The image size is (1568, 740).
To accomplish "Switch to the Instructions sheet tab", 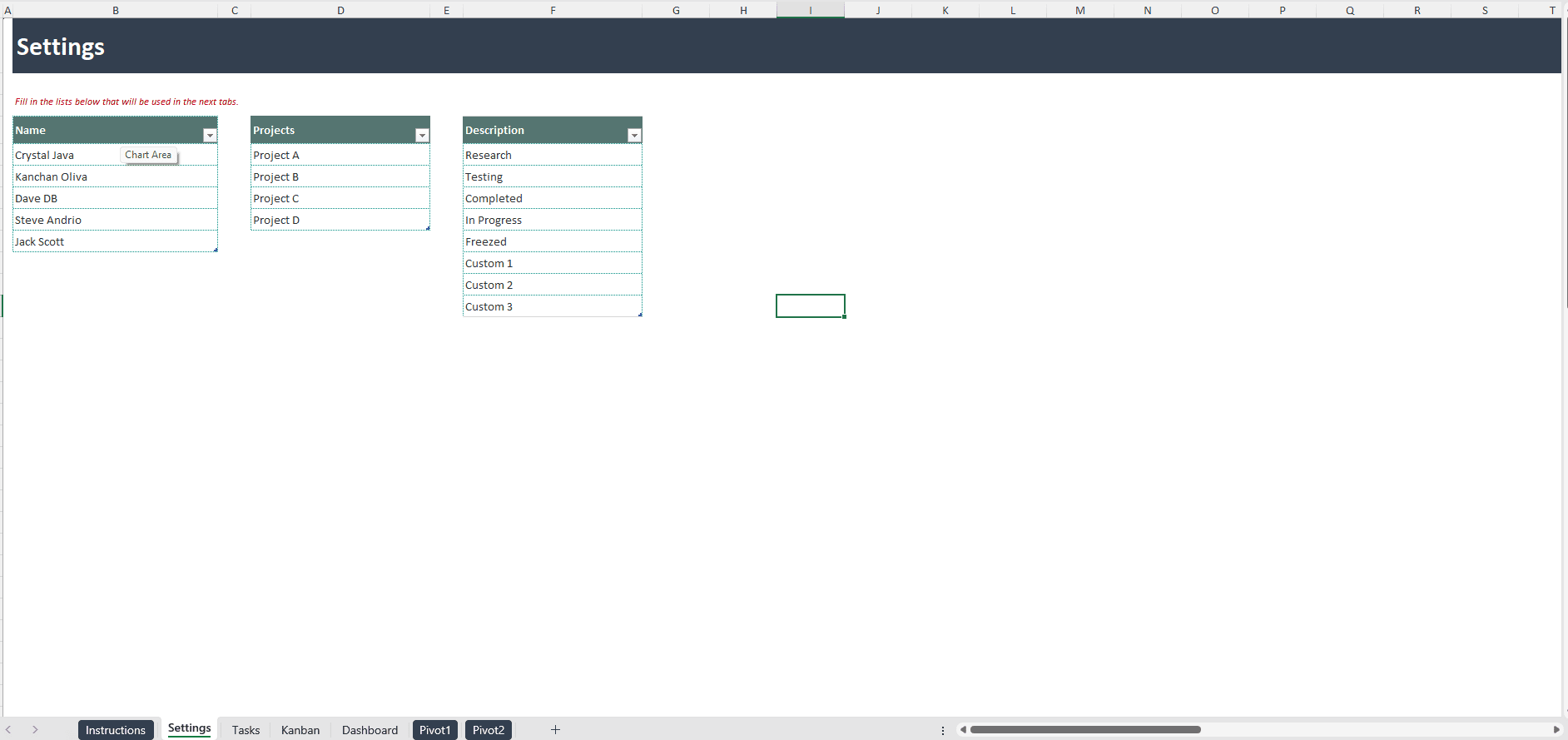I will (x=116, y=730).
